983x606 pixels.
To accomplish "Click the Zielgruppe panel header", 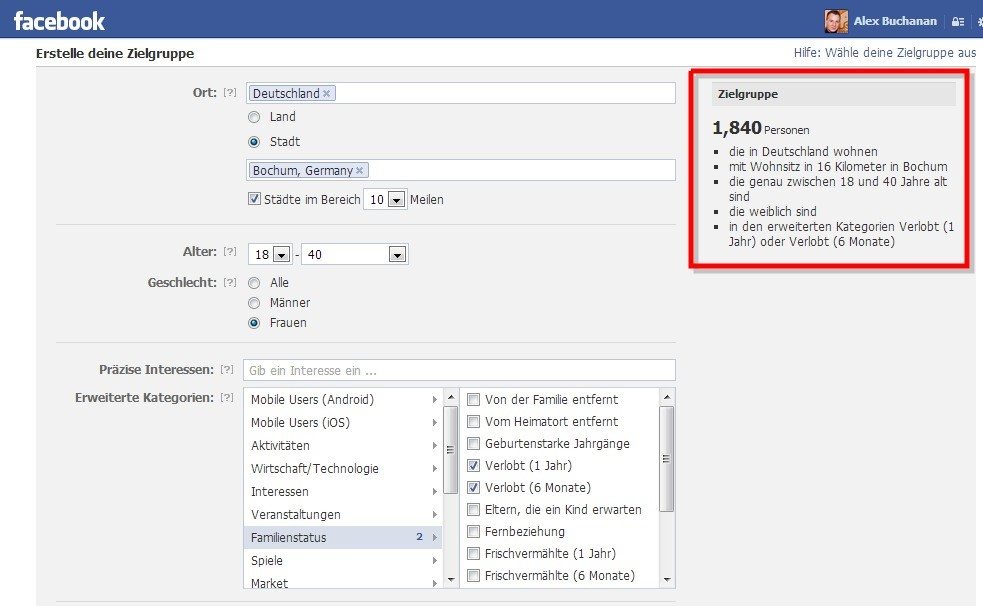I will [x=834, y=94].
